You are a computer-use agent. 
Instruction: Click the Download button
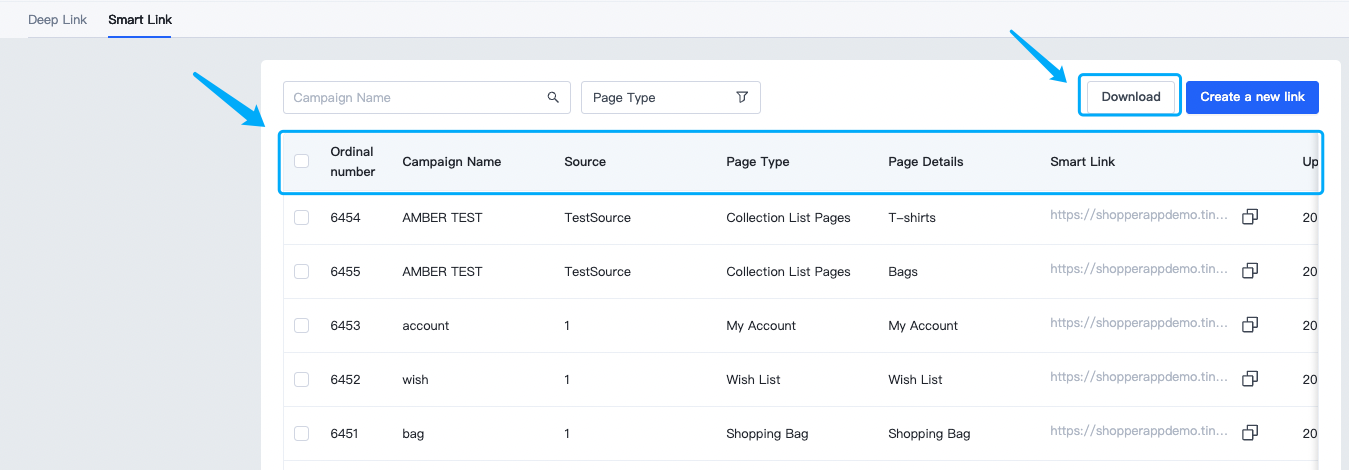coord(1131,97)
